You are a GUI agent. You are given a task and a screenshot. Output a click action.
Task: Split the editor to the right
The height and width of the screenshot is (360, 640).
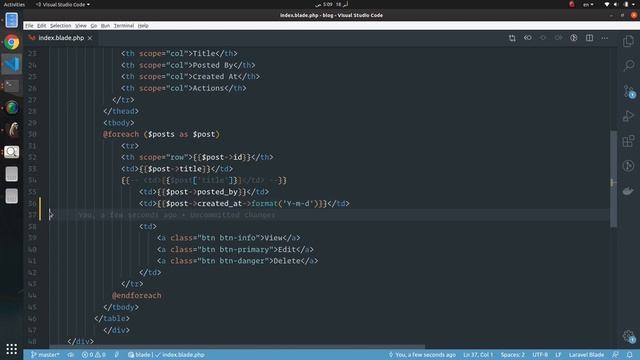point(589,38)
